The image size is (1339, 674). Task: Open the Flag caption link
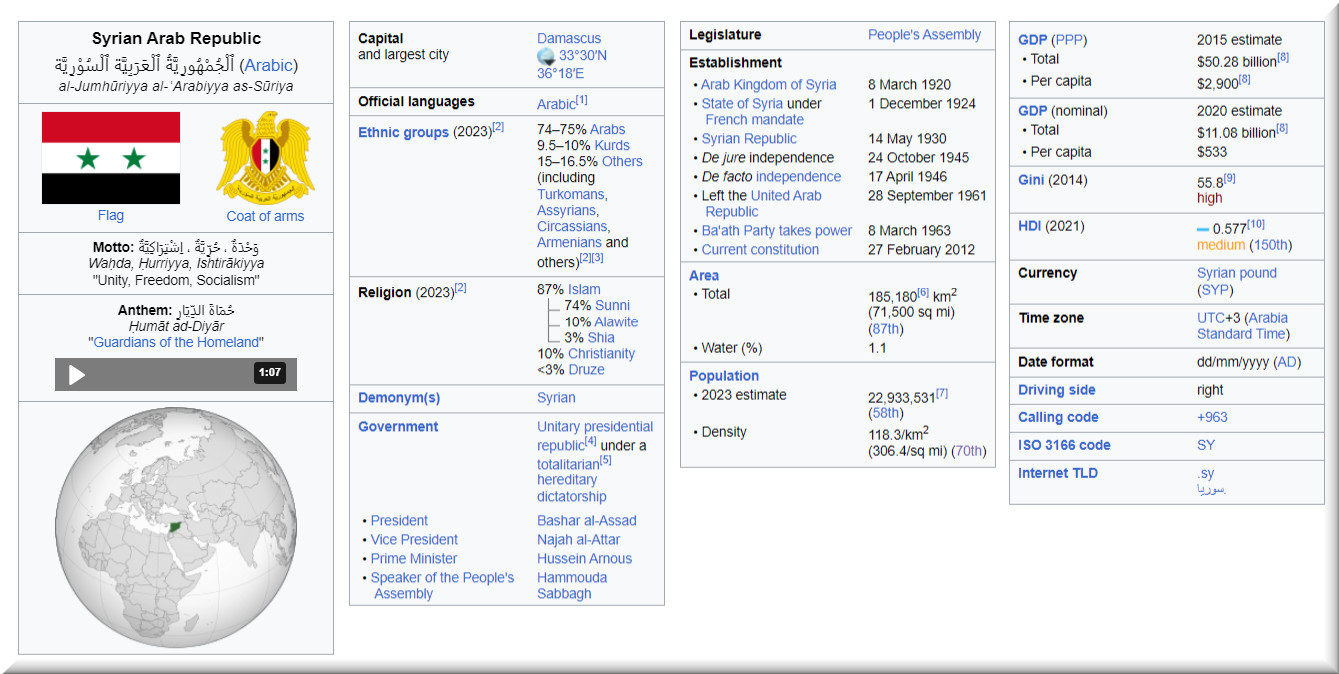pos(111,215)
